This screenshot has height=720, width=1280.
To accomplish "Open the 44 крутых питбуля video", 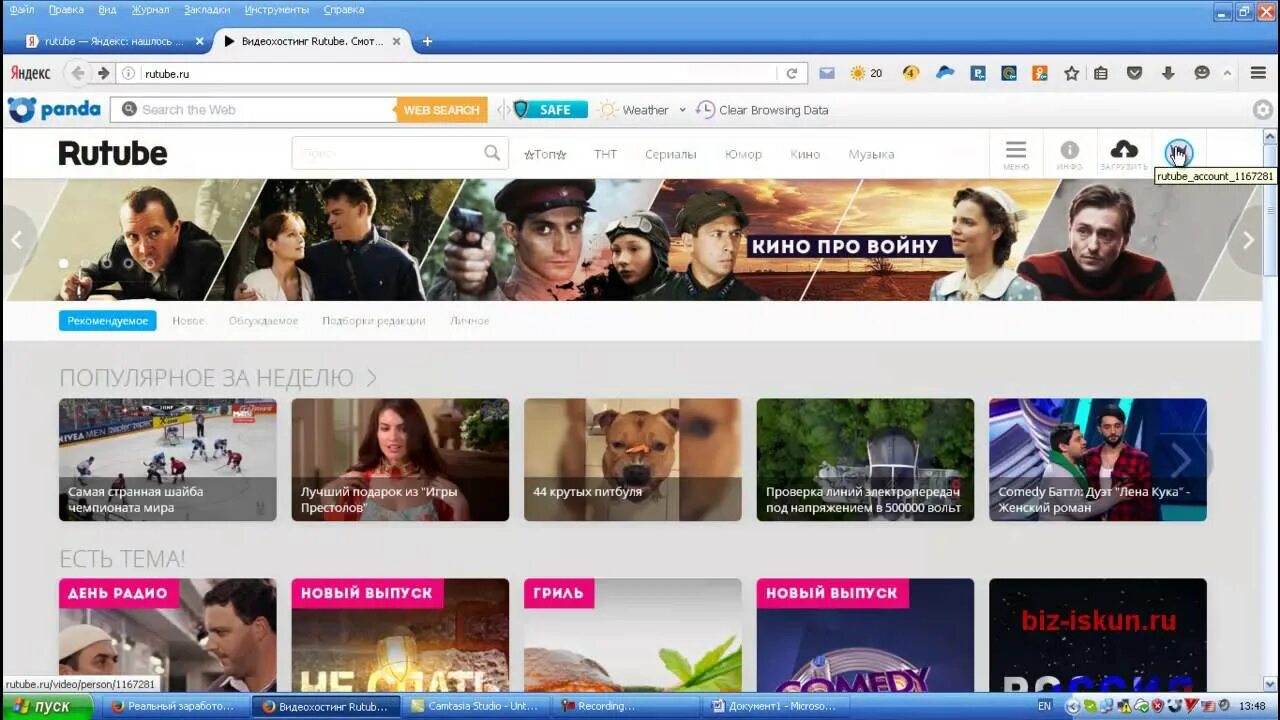I will [x=633, y=460].
